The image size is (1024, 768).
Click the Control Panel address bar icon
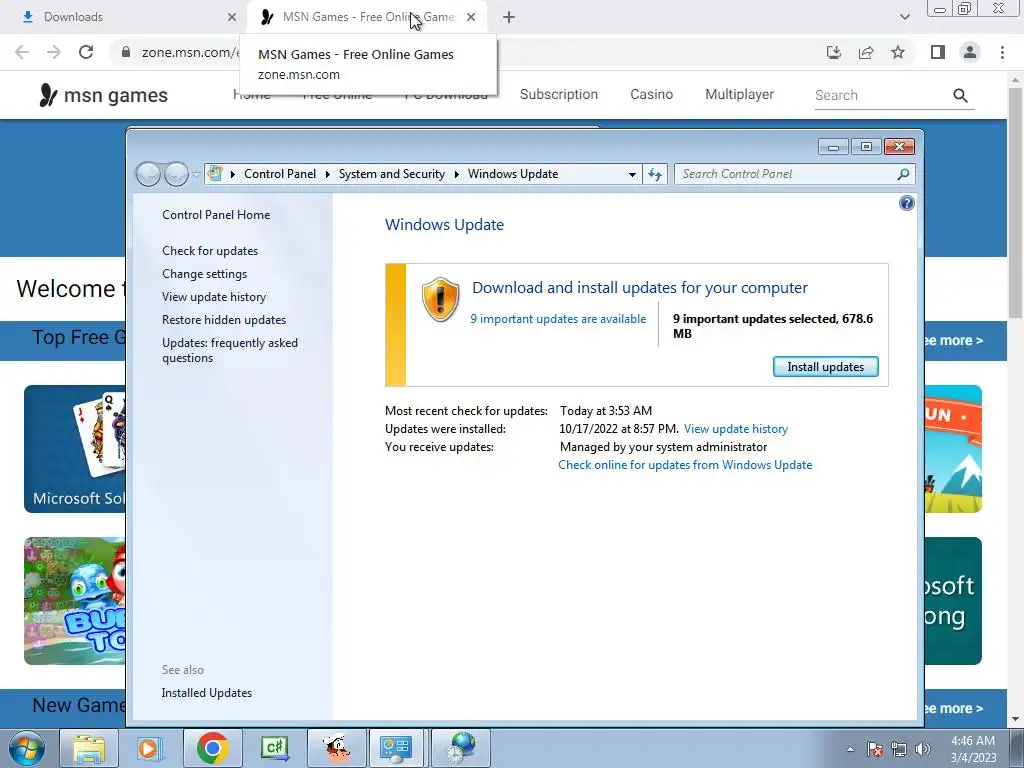click(x=215, y=174)
